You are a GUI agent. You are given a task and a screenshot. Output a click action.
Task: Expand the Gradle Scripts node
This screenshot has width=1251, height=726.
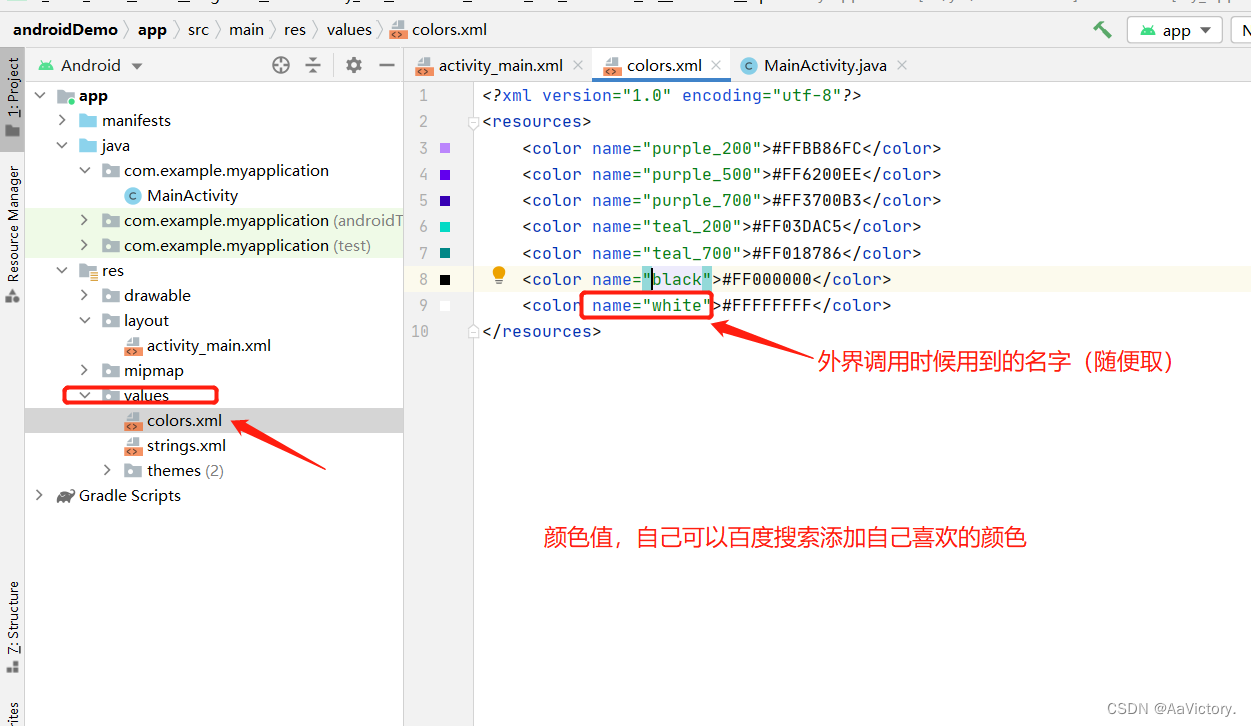coord(40,495)
